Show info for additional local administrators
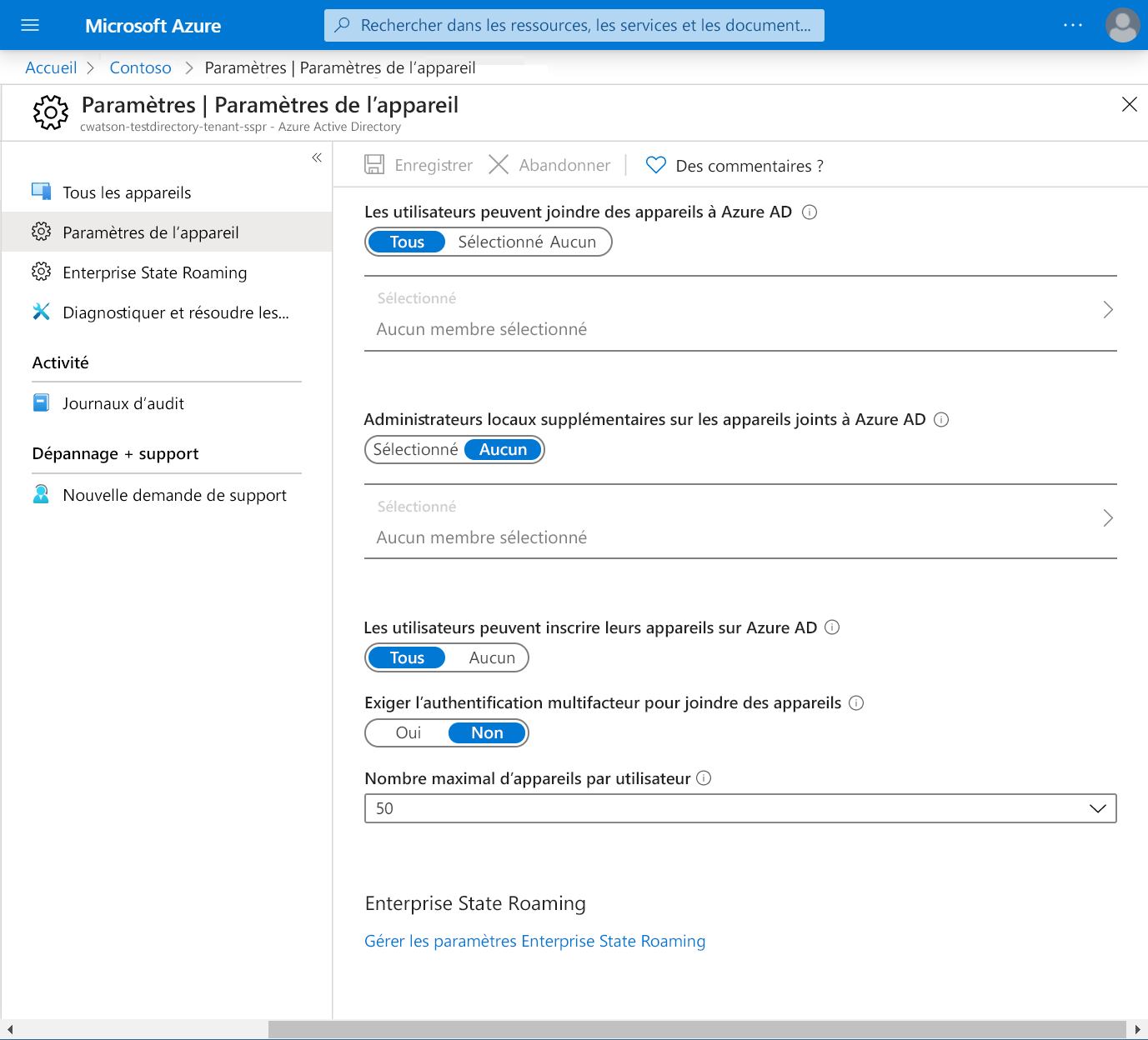Screen dimensions: 1148x1040 pos(941,419)
